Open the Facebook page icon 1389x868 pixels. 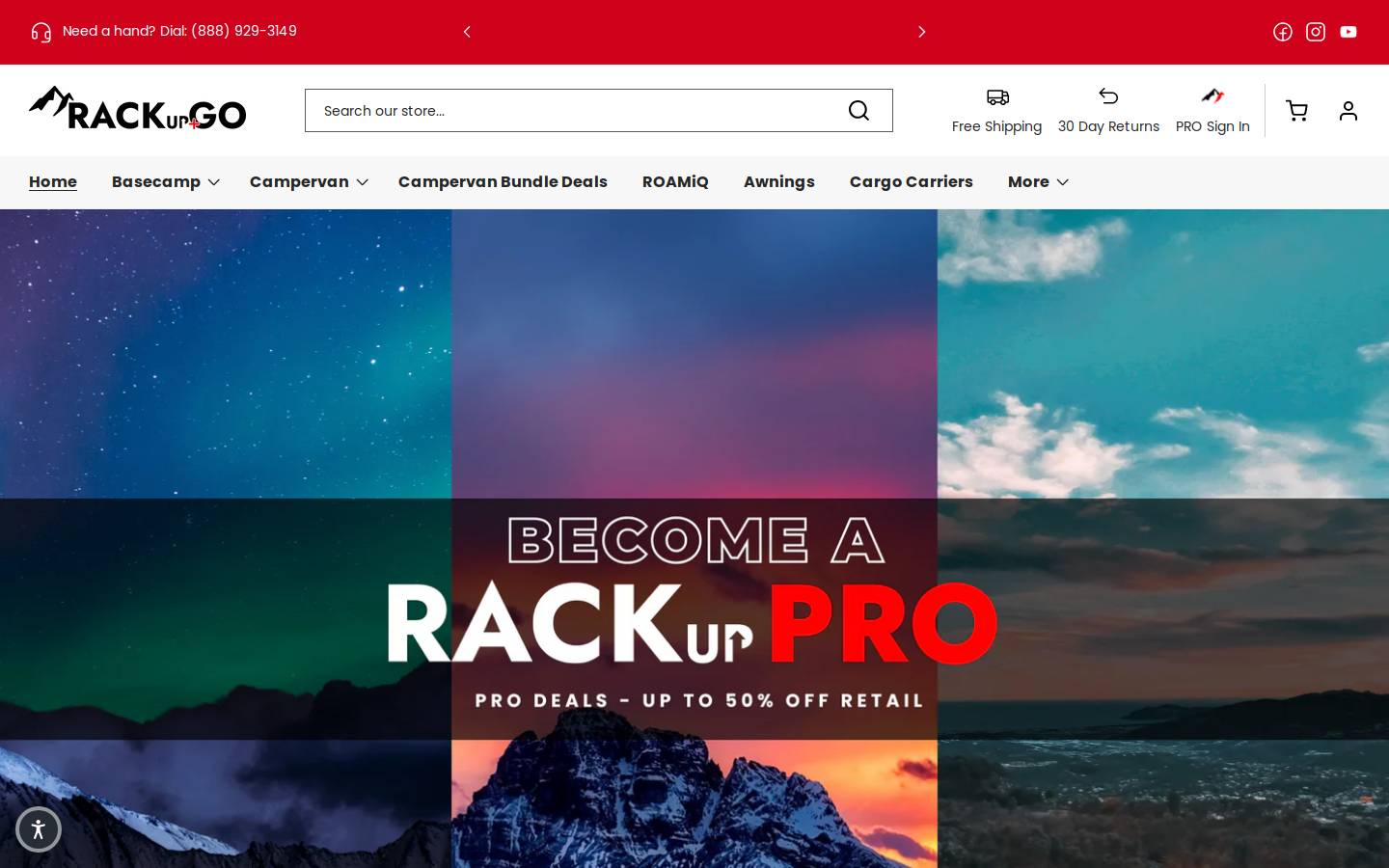(1283, 32)
